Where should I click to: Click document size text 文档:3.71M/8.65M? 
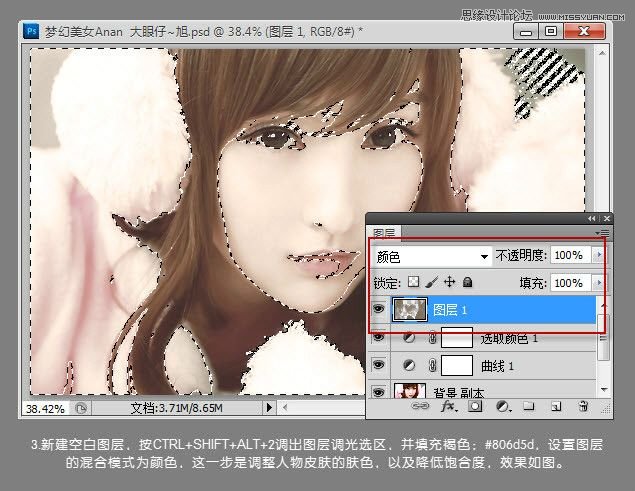click(x=177, y=408)
